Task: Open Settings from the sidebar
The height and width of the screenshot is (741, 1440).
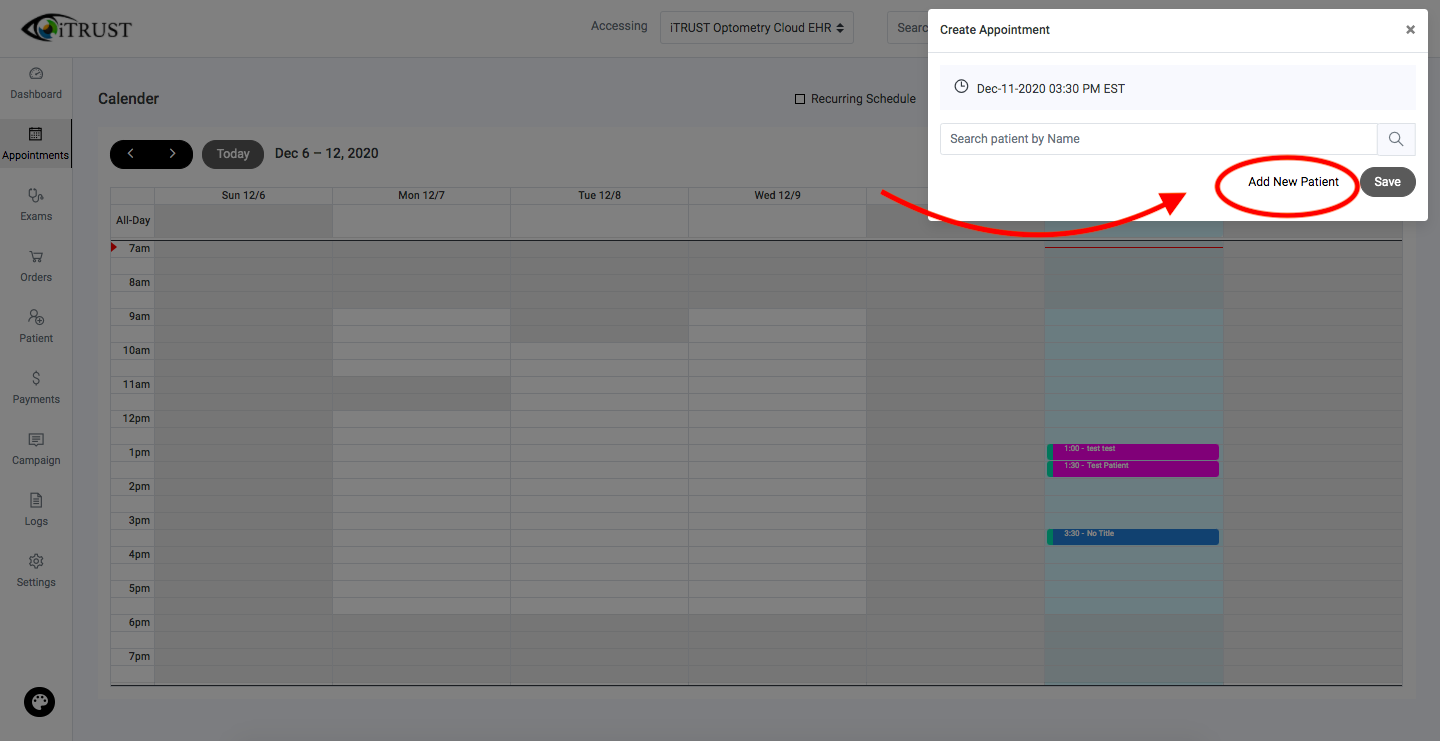Action: click(36, 572)
